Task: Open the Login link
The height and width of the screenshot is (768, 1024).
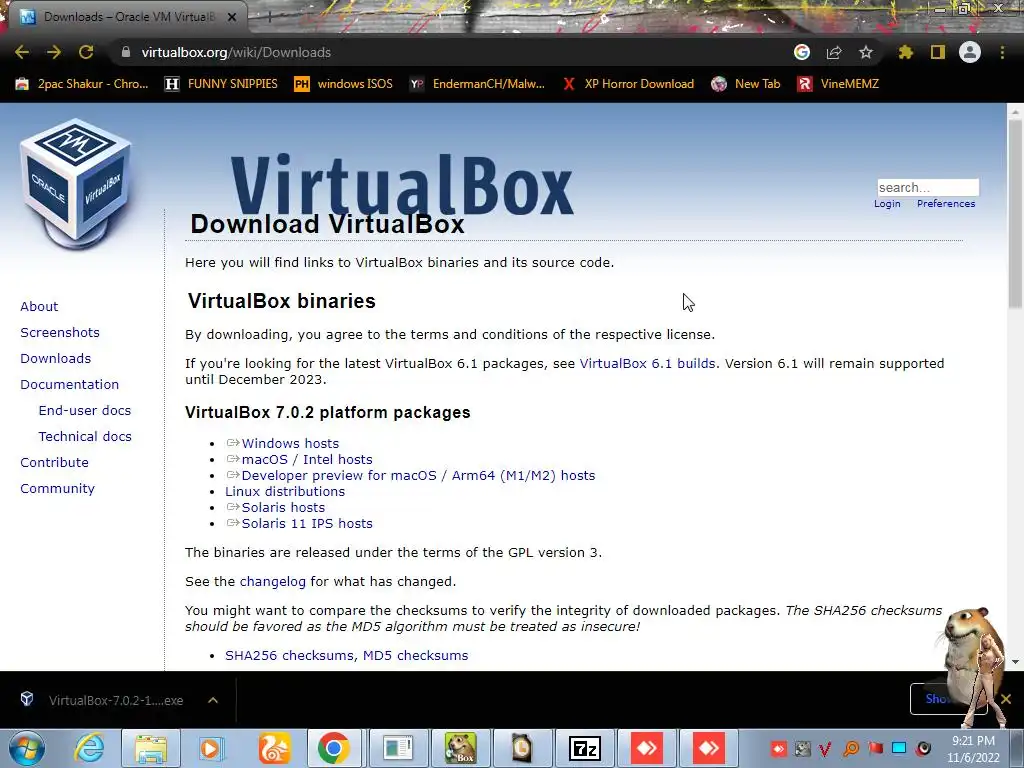Action: [x=887, y=204]
